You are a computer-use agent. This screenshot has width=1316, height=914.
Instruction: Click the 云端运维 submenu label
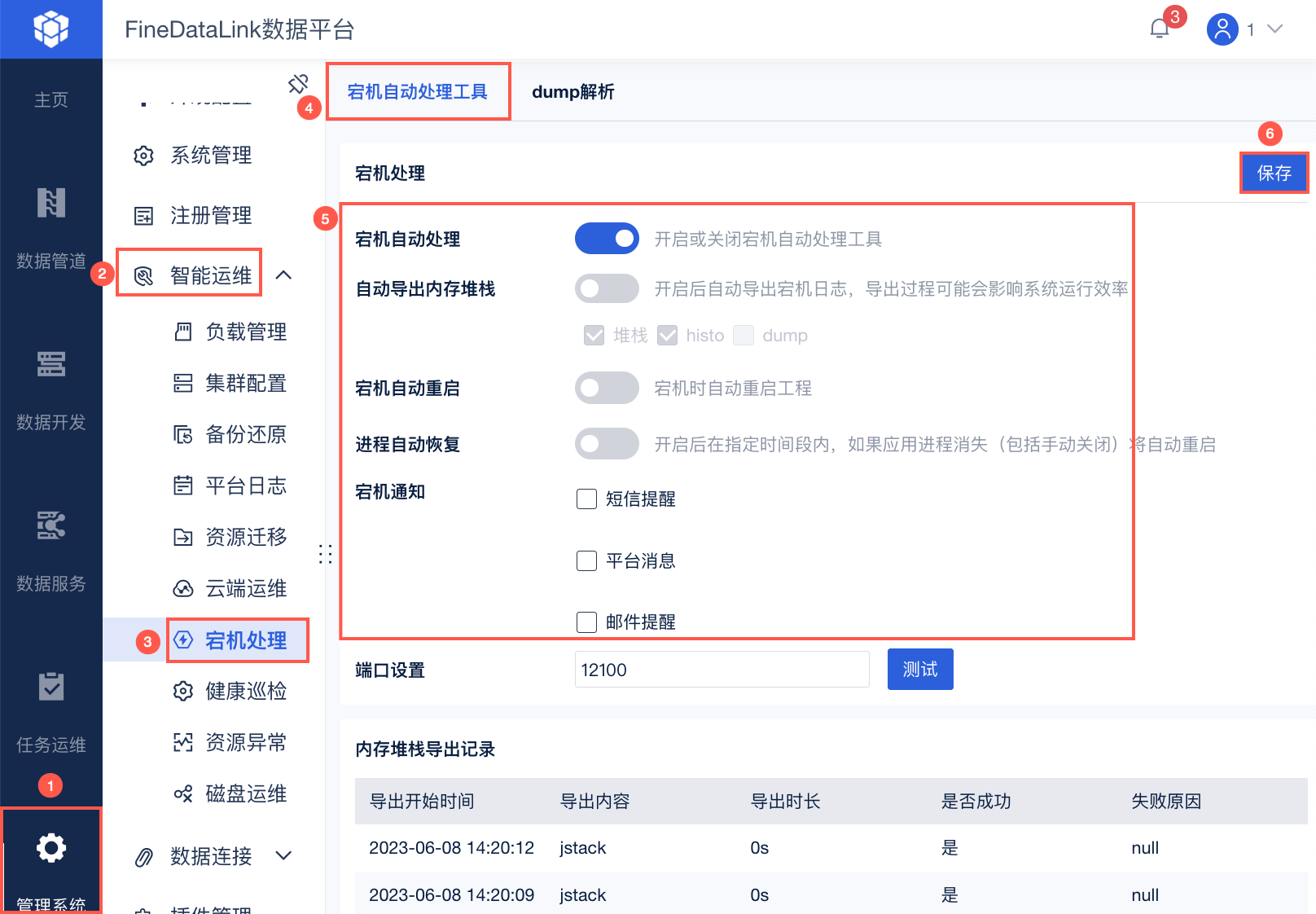[x=246, y=588]
